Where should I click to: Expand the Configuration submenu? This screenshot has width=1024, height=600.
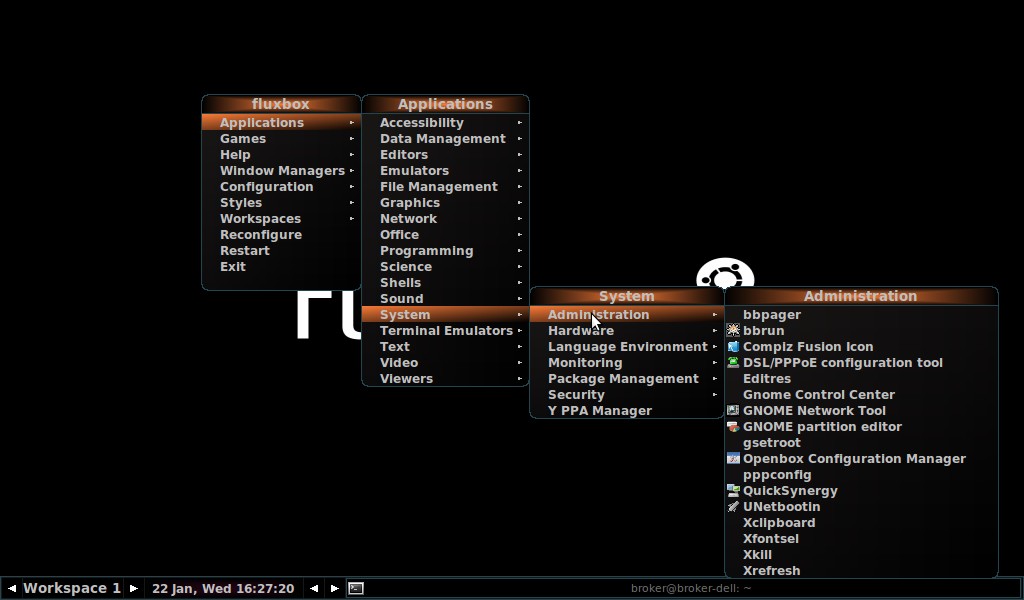click(281, 187)
